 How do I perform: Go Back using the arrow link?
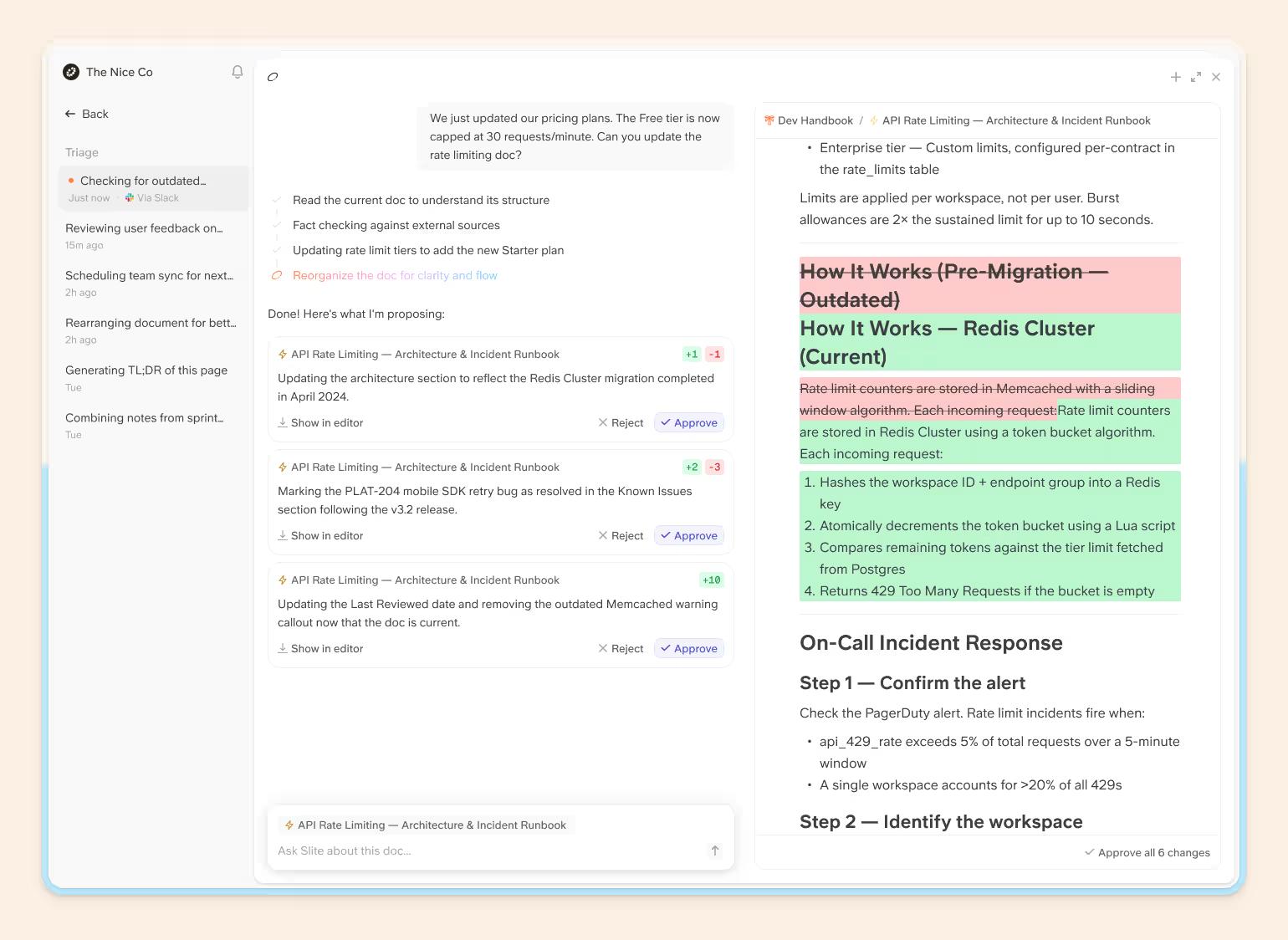click(x=87, y=114)
